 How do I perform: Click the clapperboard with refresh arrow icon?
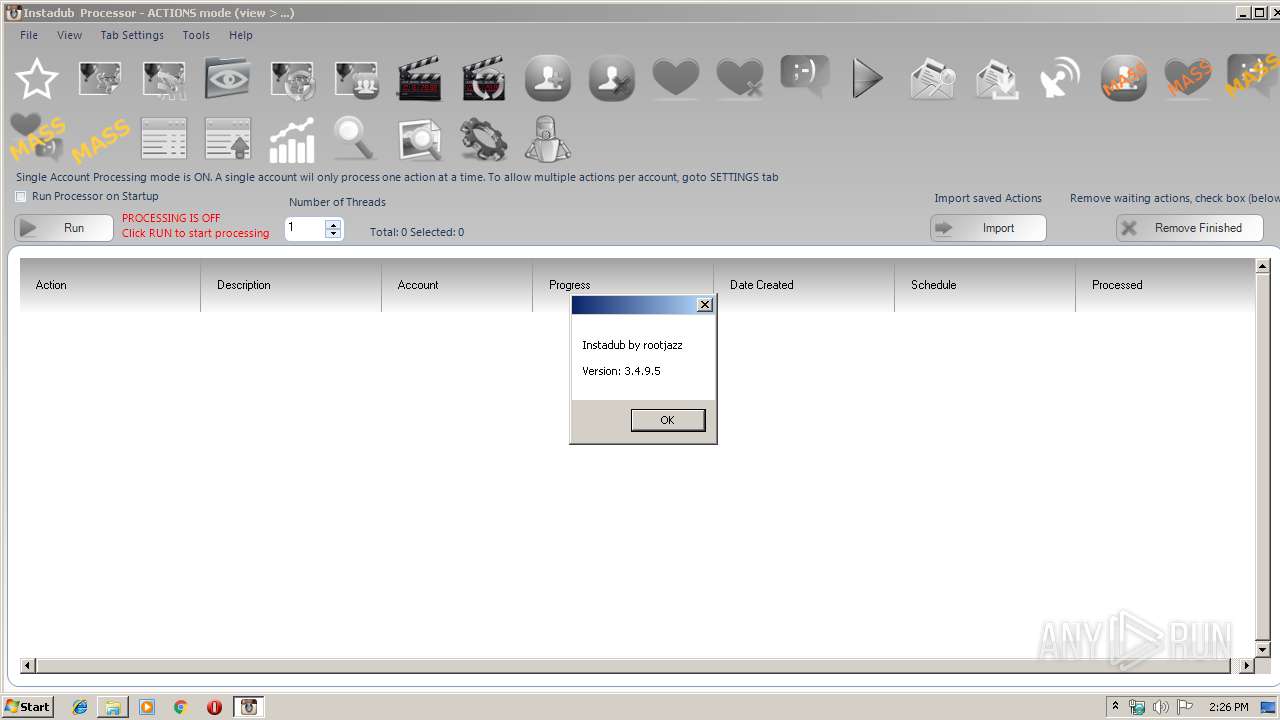(484, 78)
